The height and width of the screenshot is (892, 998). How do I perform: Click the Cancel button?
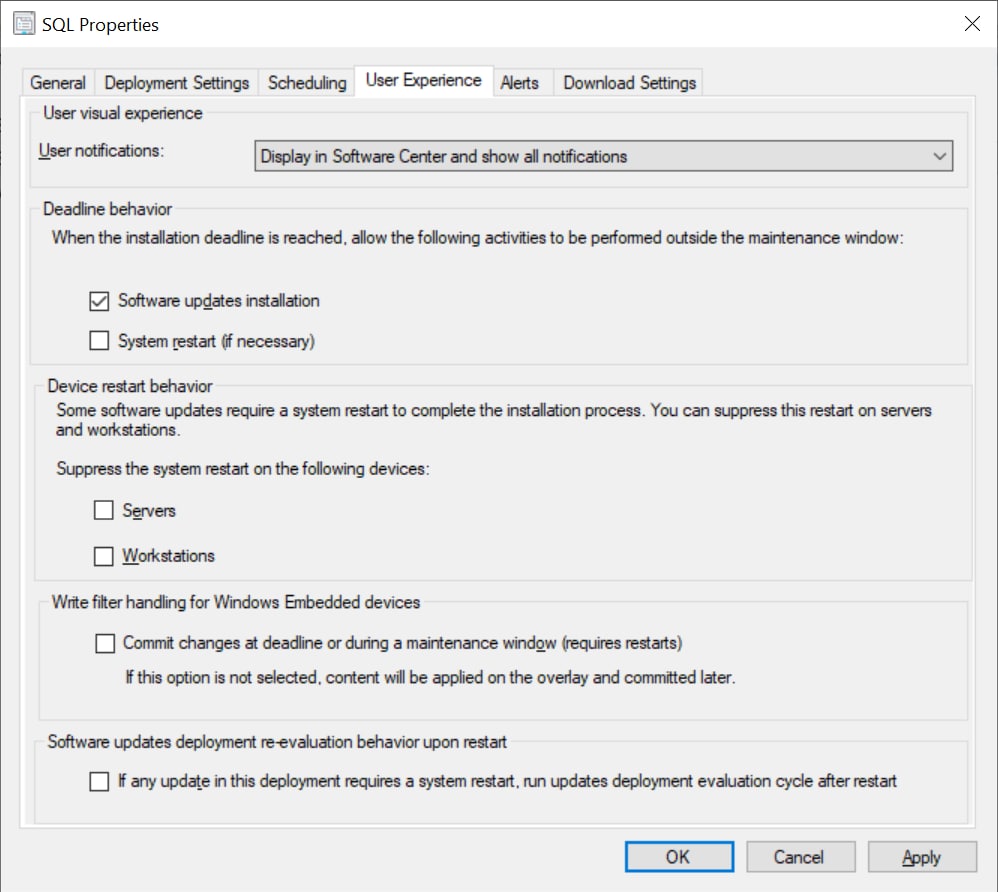click(800, 857)
